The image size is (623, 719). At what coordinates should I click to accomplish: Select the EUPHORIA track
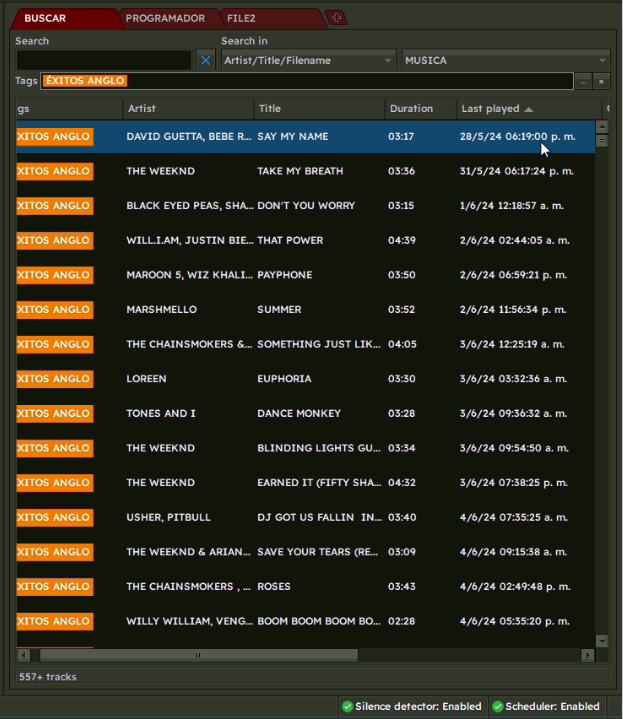point(284,379)
